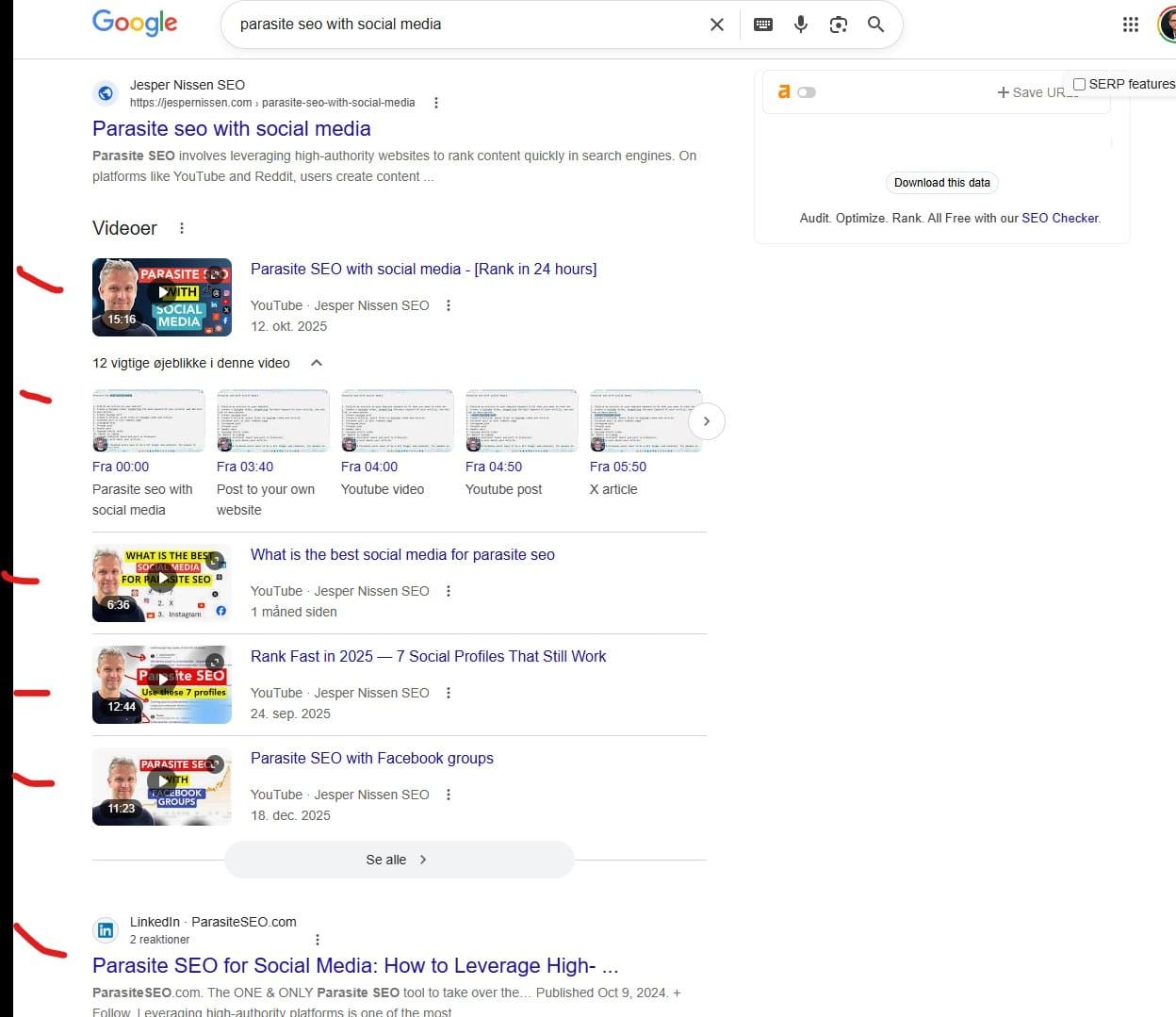Open the SEO Checker link

[1060, 218]
